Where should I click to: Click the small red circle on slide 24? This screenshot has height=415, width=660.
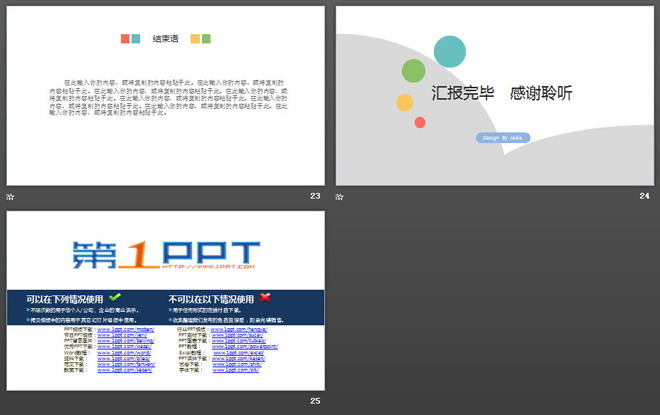(420, 122)
